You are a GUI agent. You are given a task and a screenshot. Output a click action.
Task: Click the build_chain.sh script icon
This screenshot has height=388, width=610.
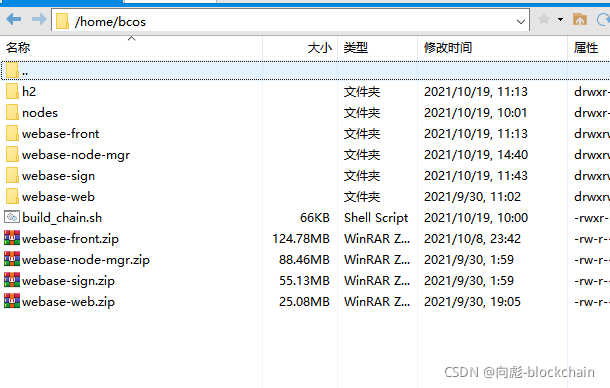pos(12,217)
